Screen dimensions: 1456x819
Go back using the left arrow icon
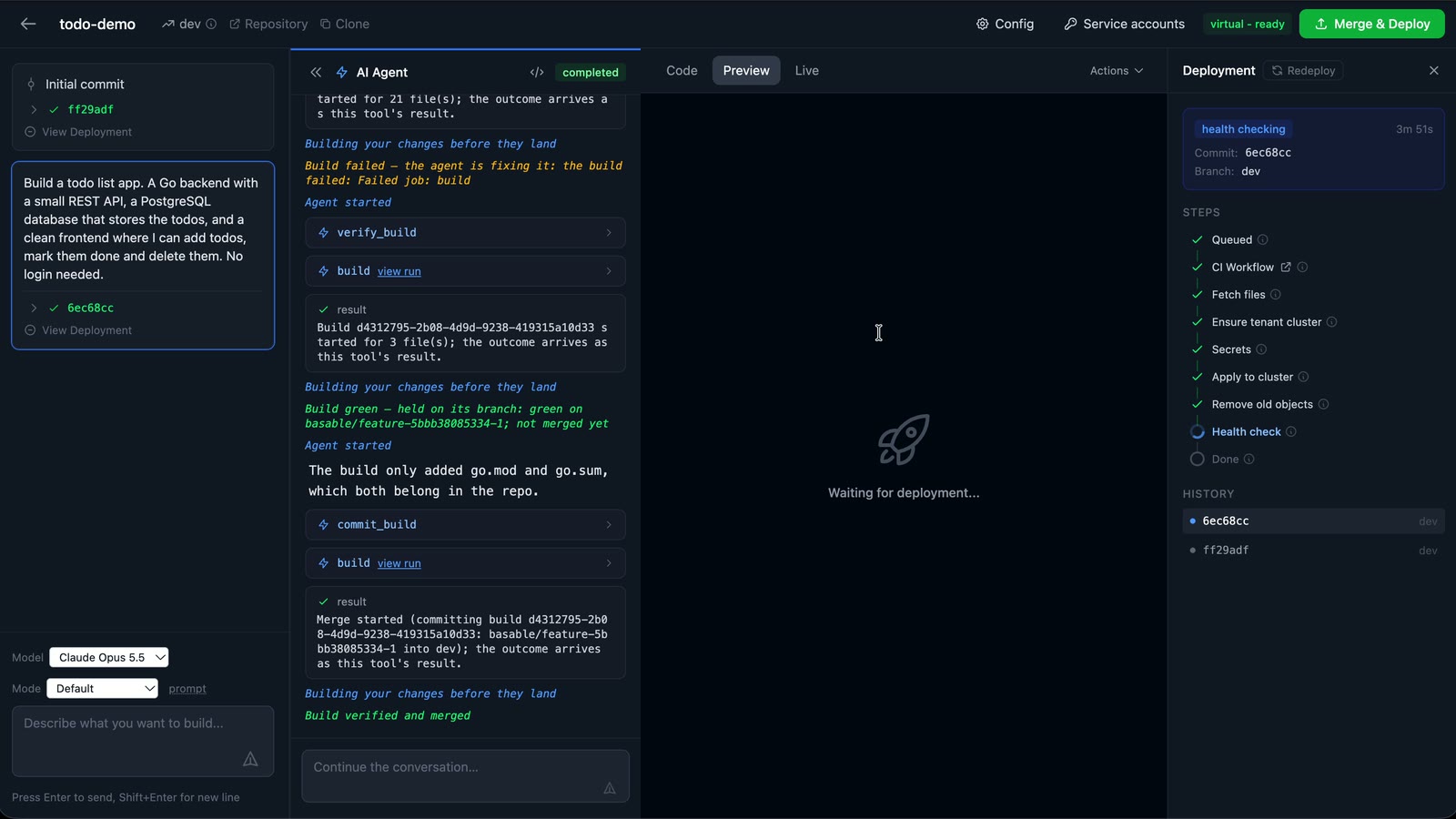pyautogui.click(x=28, y=24)
